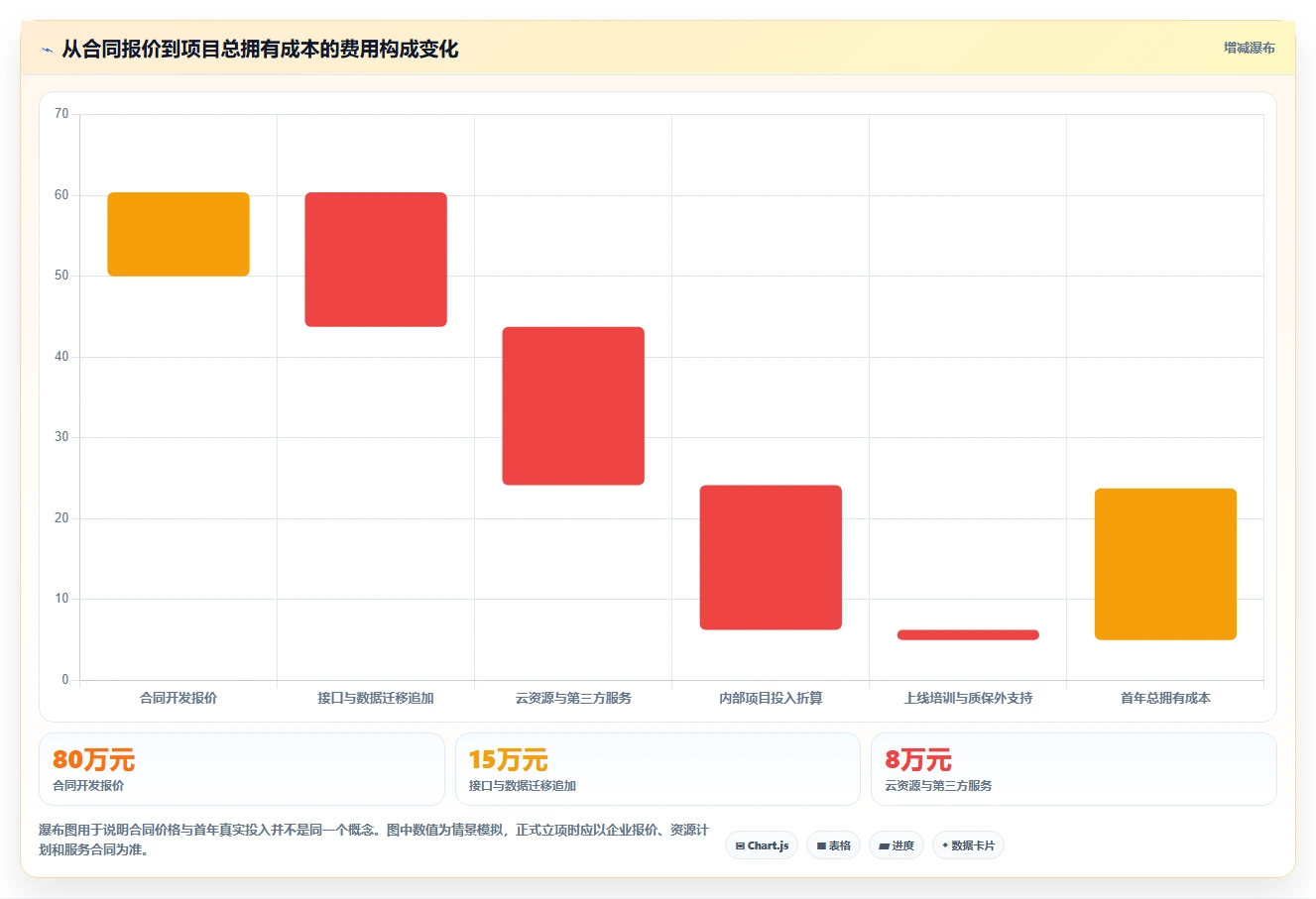Select the 表格 tag chip
This screenshot has width=1316, height=899.
coord(834,845)
